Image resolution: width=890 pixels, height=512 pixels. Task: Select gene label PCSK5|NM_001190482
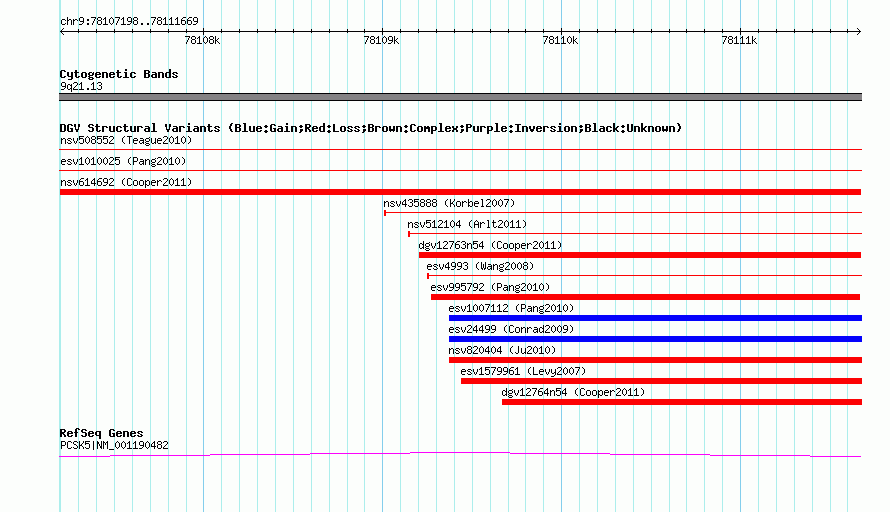[114, 446]
